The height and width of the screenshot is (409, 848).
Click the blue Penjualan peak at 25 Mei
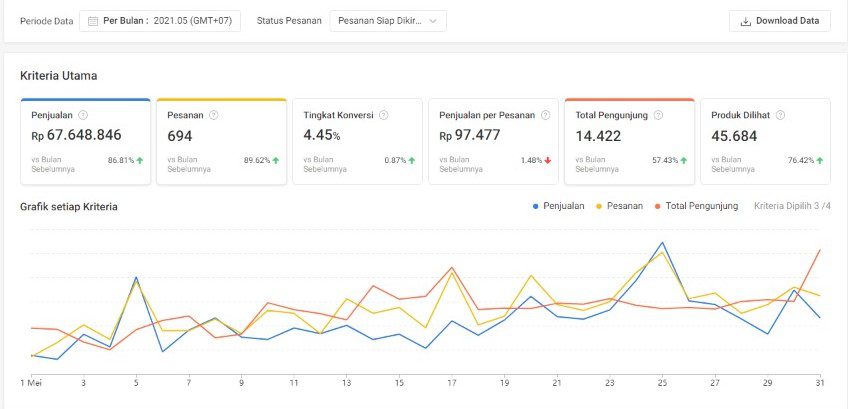point(662,242)
